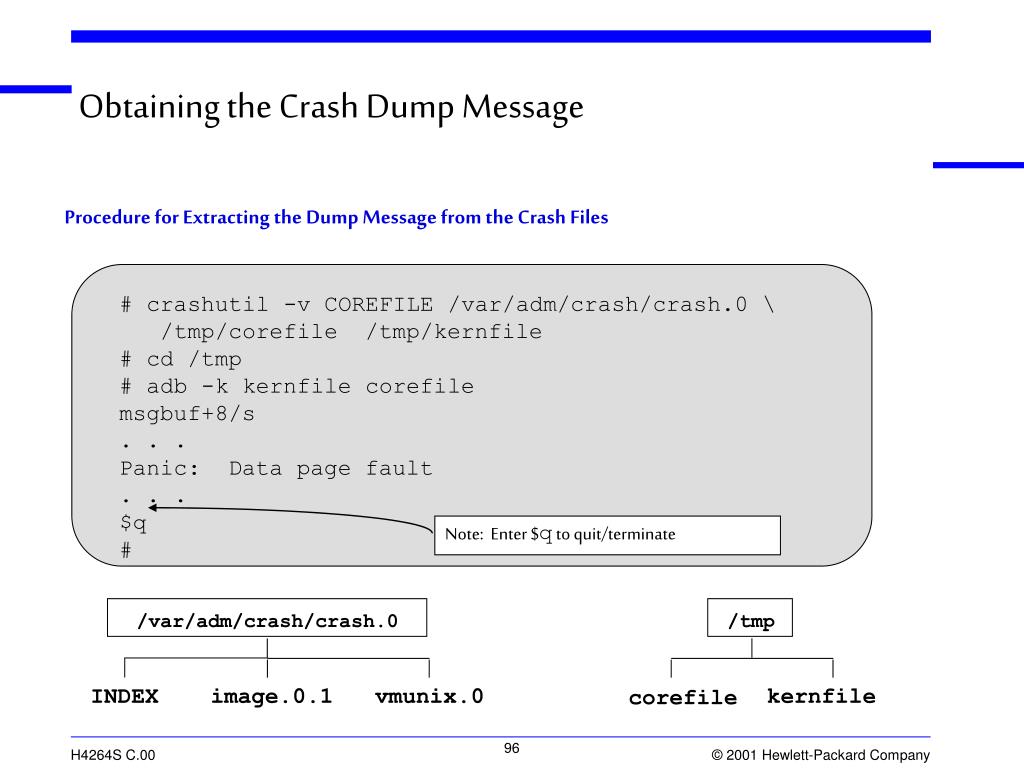Select the "# cd /tmp" command line
The height and width of the screenshot is (768, 1024).
click(181, 359)
